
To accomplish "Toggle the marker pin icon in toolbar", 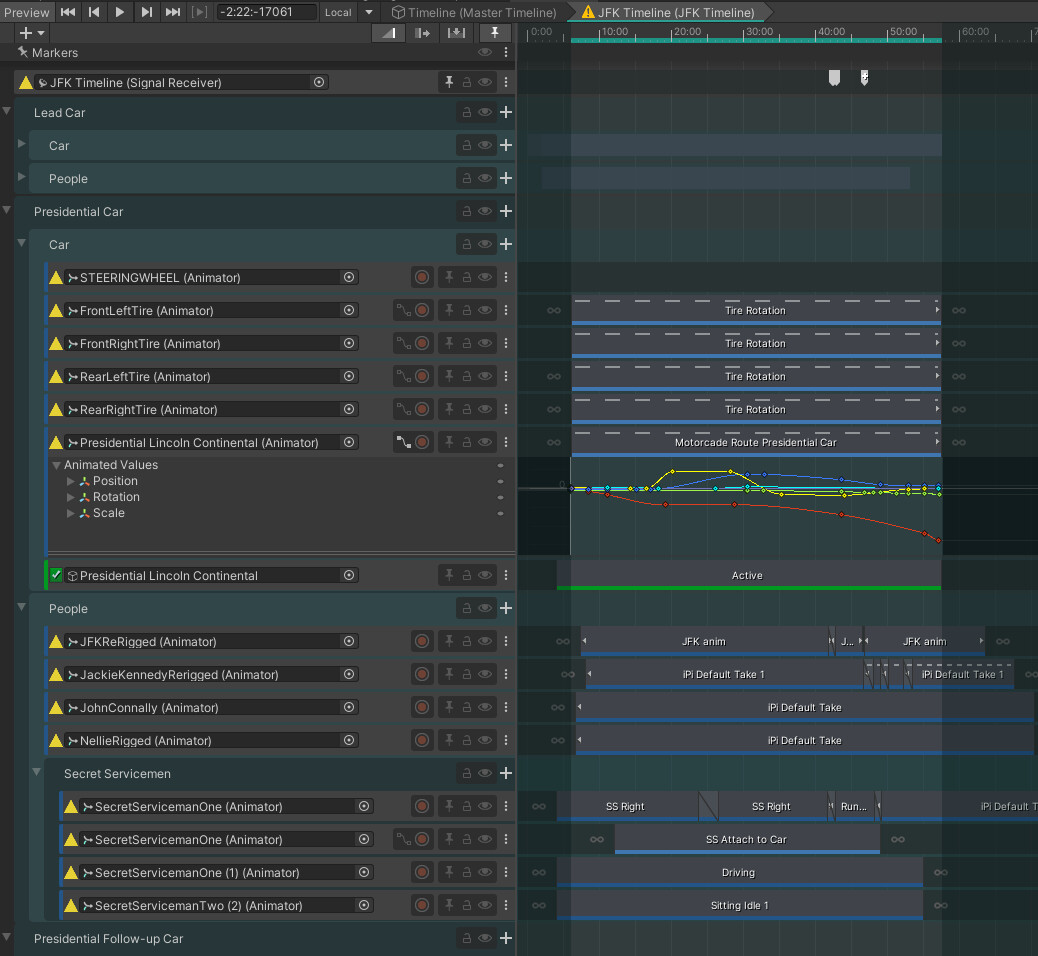I will (495, 32).
